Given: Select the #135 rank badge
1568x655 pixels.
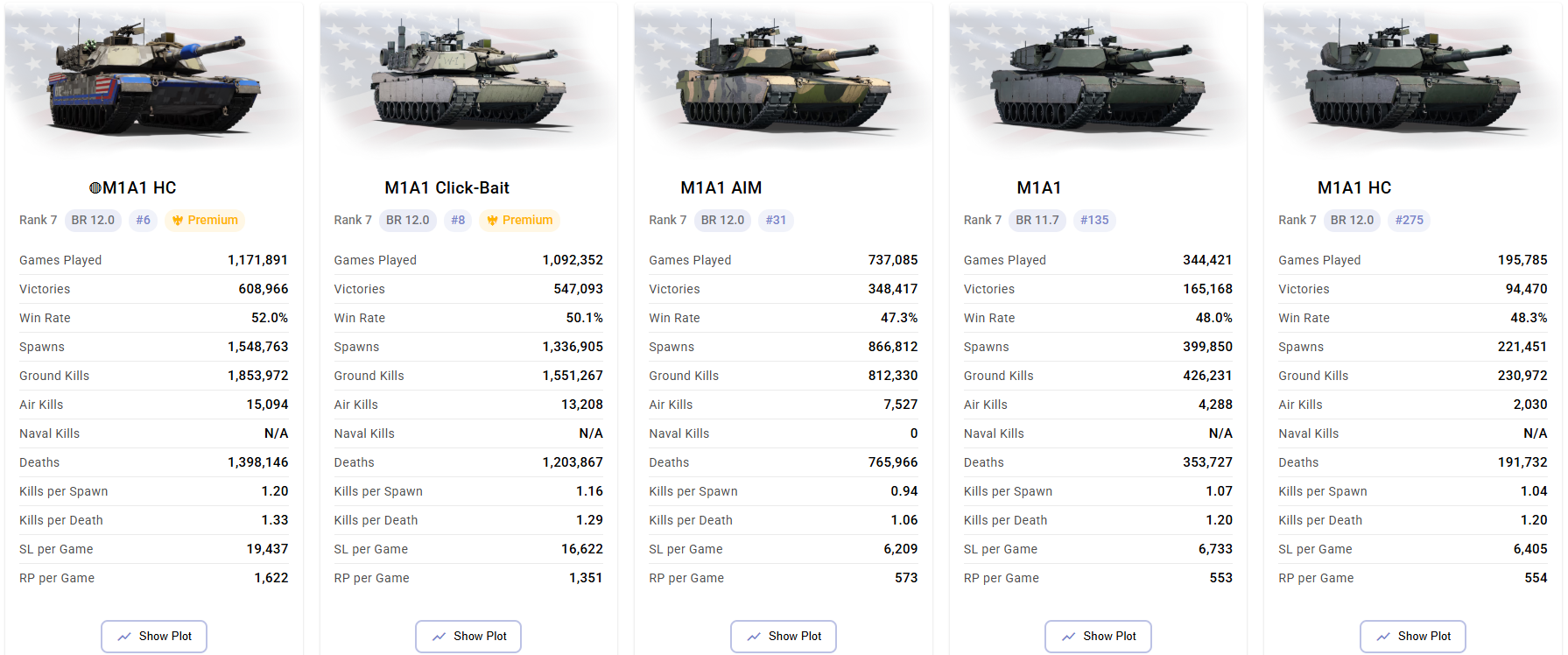Looking at the screenshot, I should (x=1094, y=220).
